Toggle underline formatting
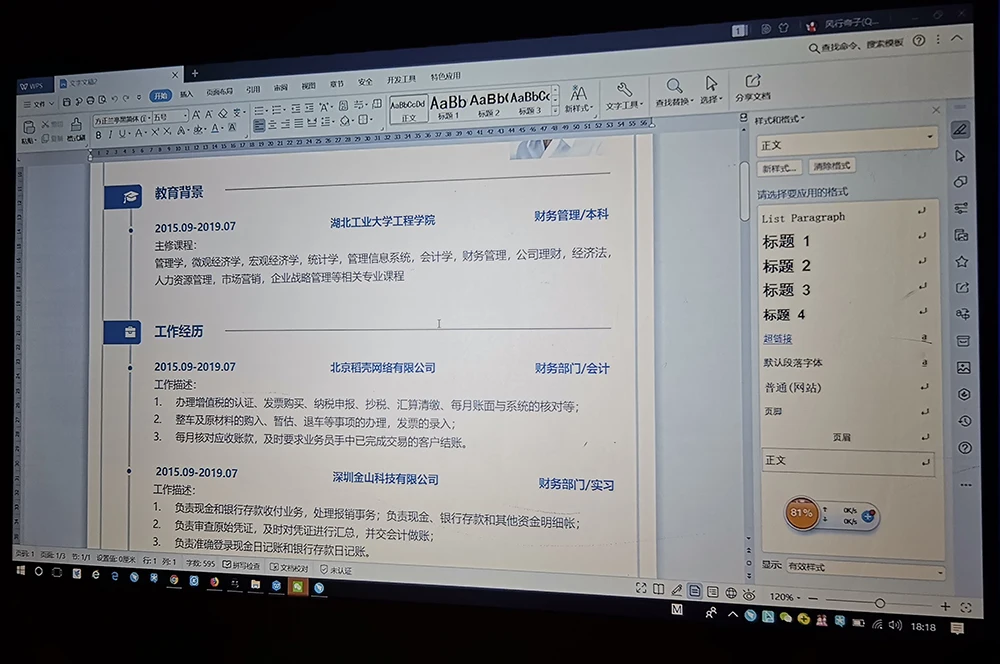This screenshot has height=664, width=1000. [x=122, y=134]
